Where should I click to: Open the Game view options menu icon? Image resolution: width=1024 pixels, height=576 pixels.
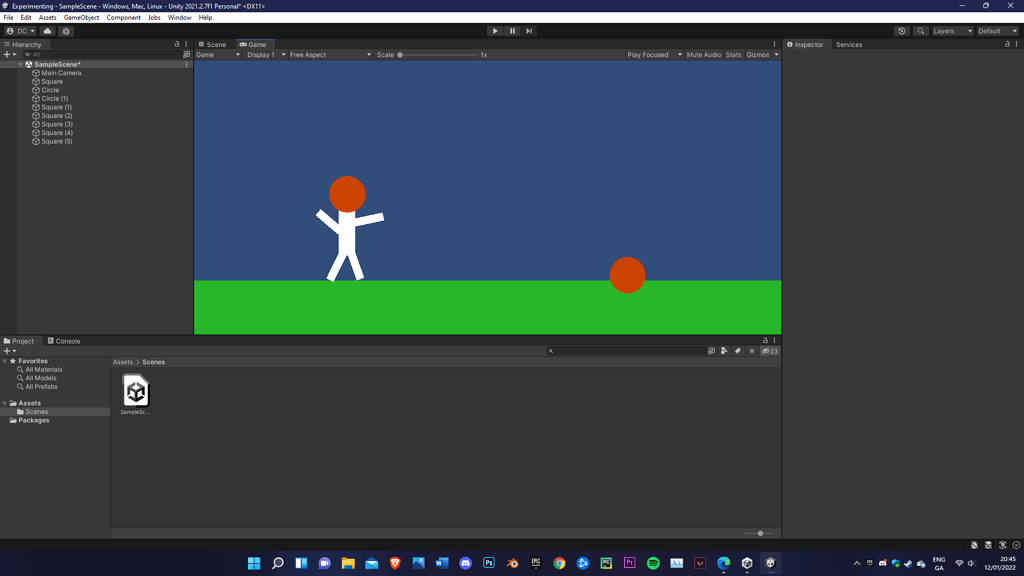(x=774, y=44)
